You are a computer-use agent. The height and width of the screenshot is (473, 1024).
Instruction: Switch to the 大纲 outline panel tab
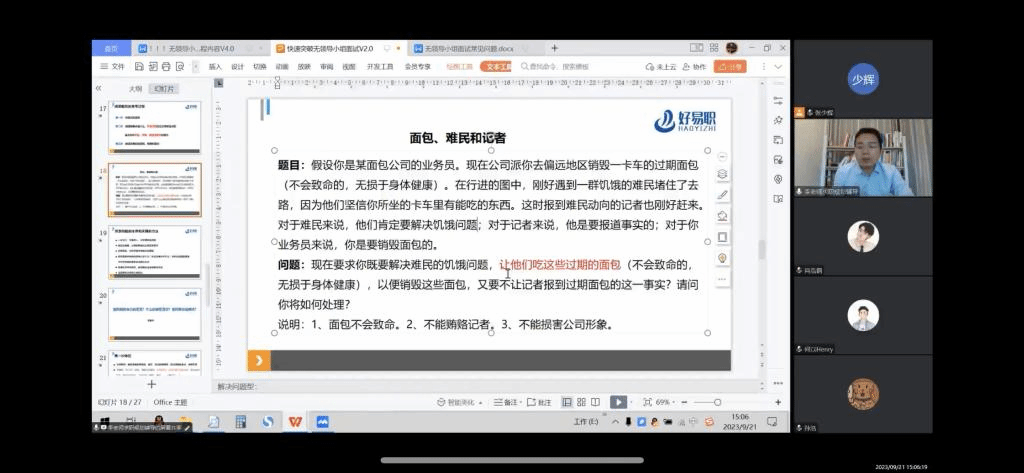coord(135,89)
